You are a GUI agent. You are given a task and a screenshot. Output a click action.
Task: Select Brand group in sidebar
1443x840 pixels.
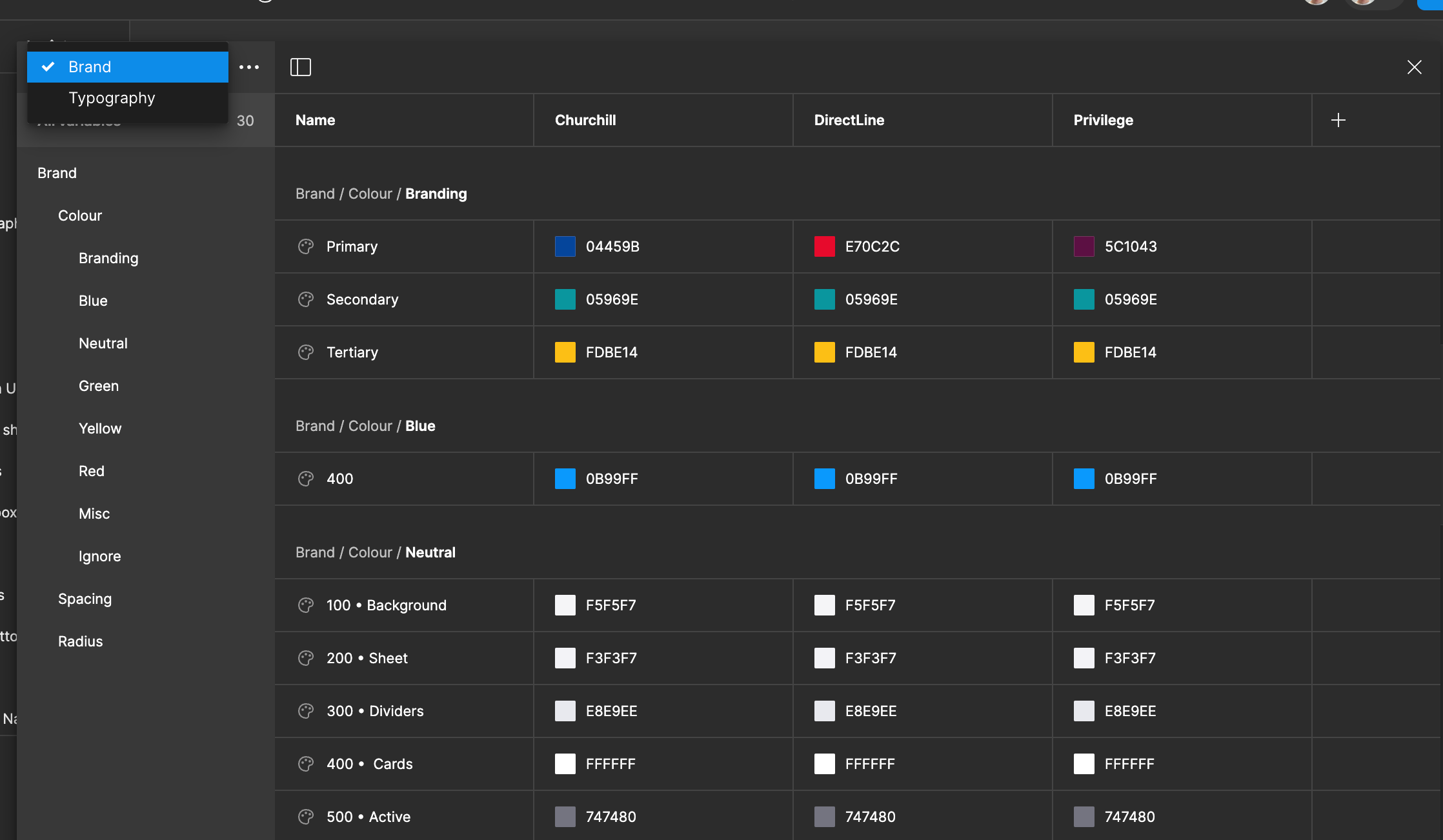coord(57,173)
